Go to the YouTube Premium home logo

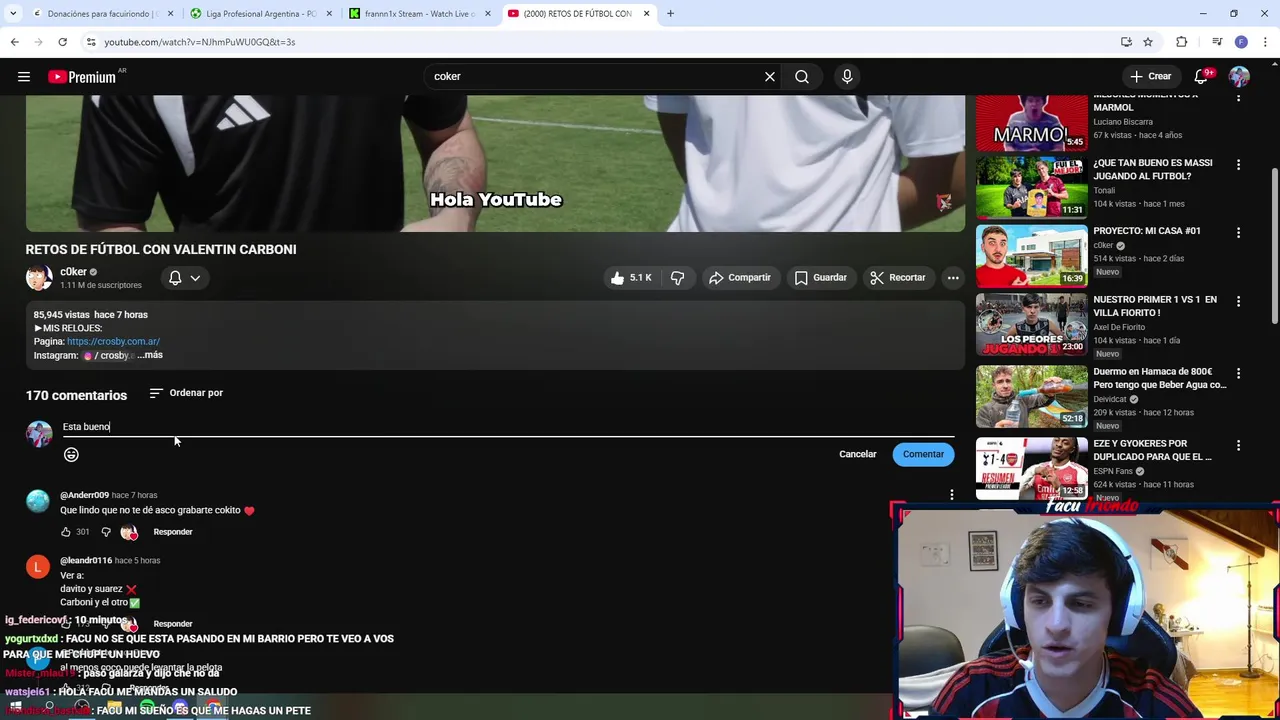pyautogui.click(x=82, y=77)
